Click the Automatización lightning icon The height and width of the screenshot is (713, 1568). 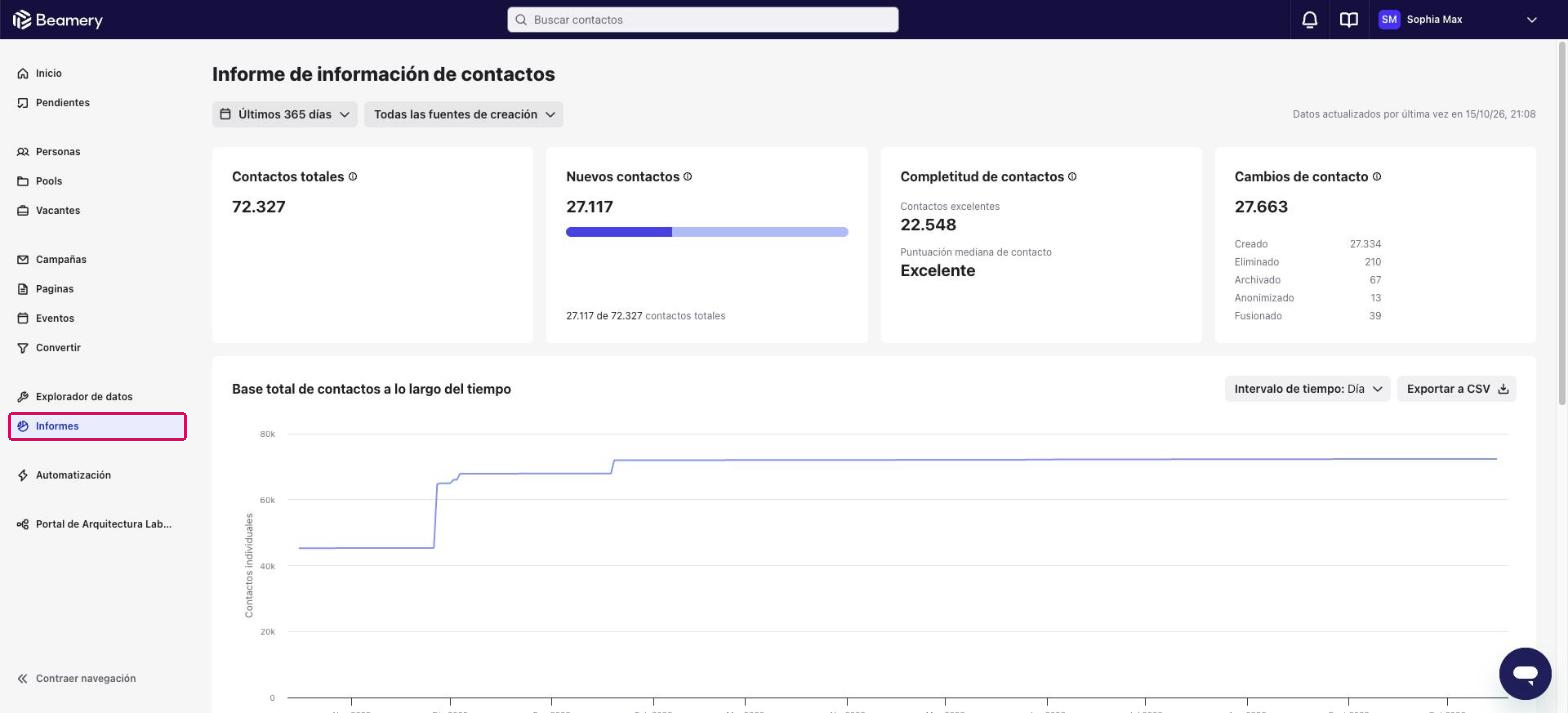(23, 475)
